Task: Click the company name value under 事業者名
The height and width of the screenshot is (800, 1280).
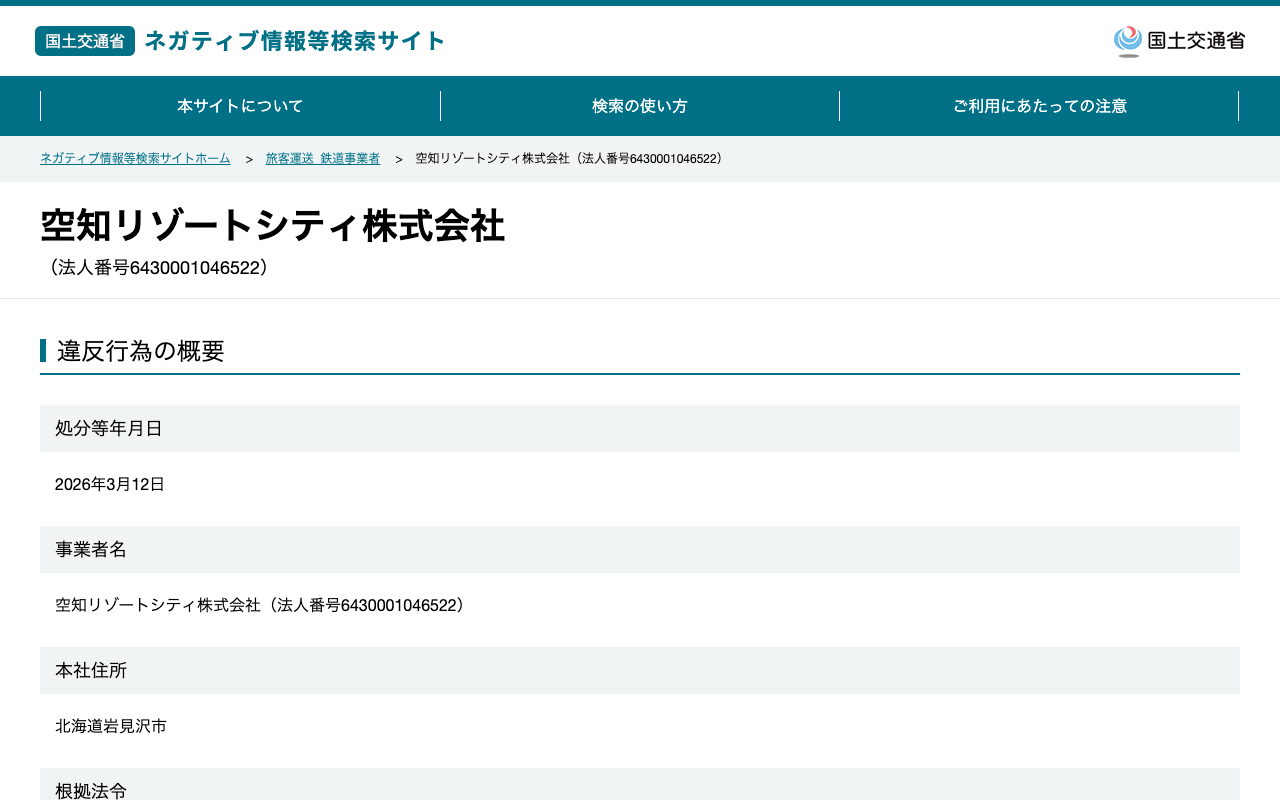Action: [x=262, y=606]
